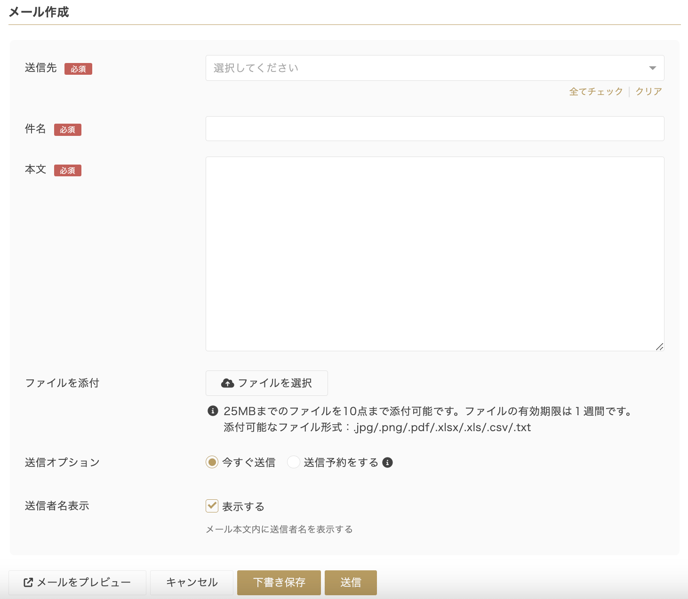
Task: Click the external link icon on メールをプレビュー
Action: point(28,582)
